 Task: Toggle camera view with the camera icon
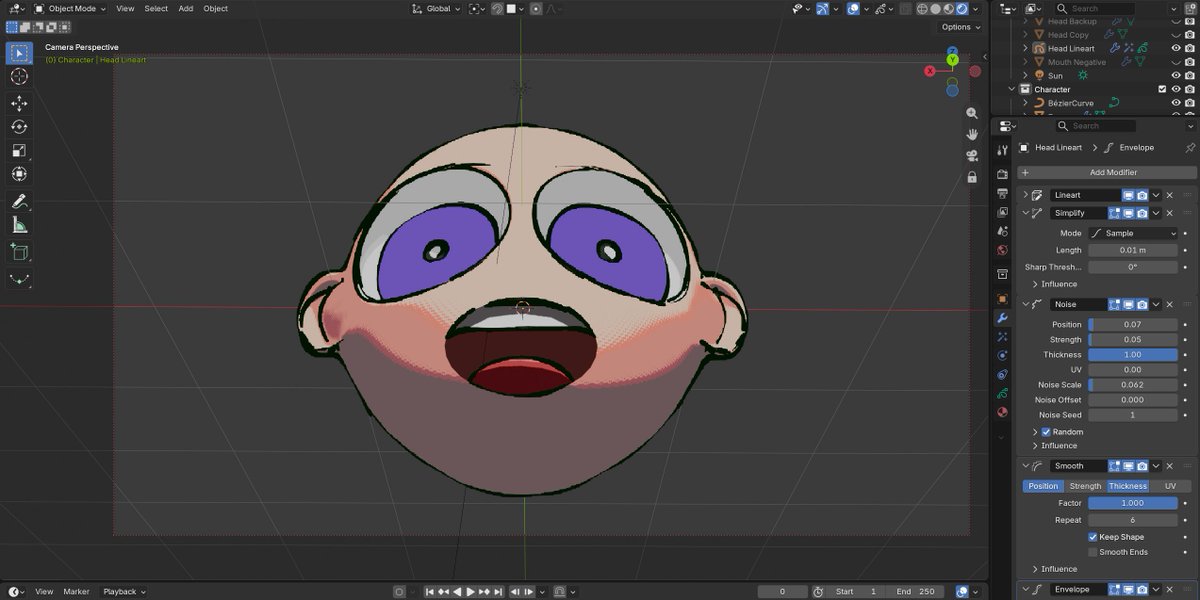972,155
